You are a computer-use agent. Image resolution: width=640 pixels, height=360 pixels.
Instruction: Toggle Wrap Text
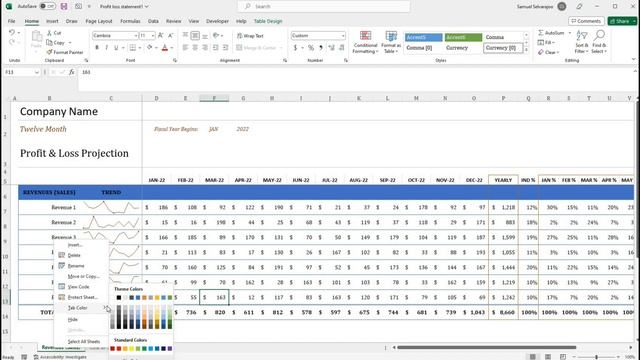pyautogui.click(x=250, y=36)
